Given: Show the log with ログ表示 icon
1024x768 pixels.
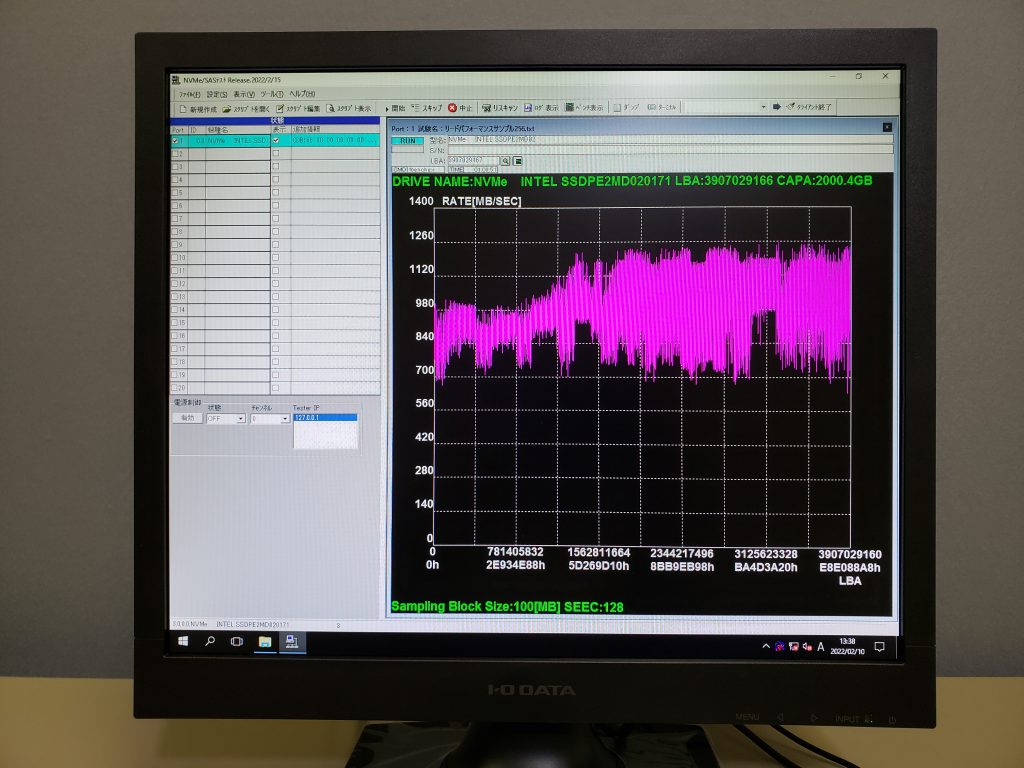Looking at the screenshot, I should point(526,107).
